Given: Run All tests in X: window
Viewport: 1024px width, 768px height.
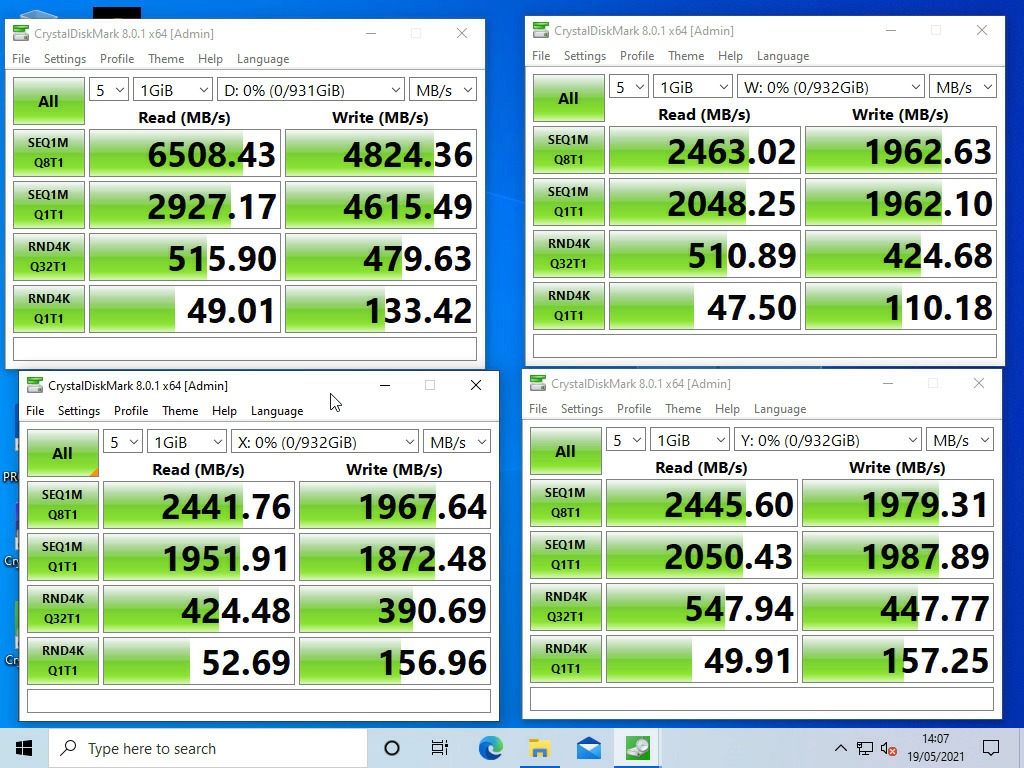Looking at the screenshot, I should coord(62,453).
